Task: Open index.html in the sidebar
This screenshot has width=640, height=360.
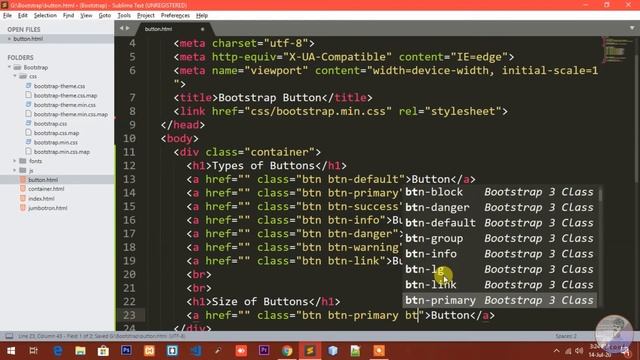Action: click(41, 199)
